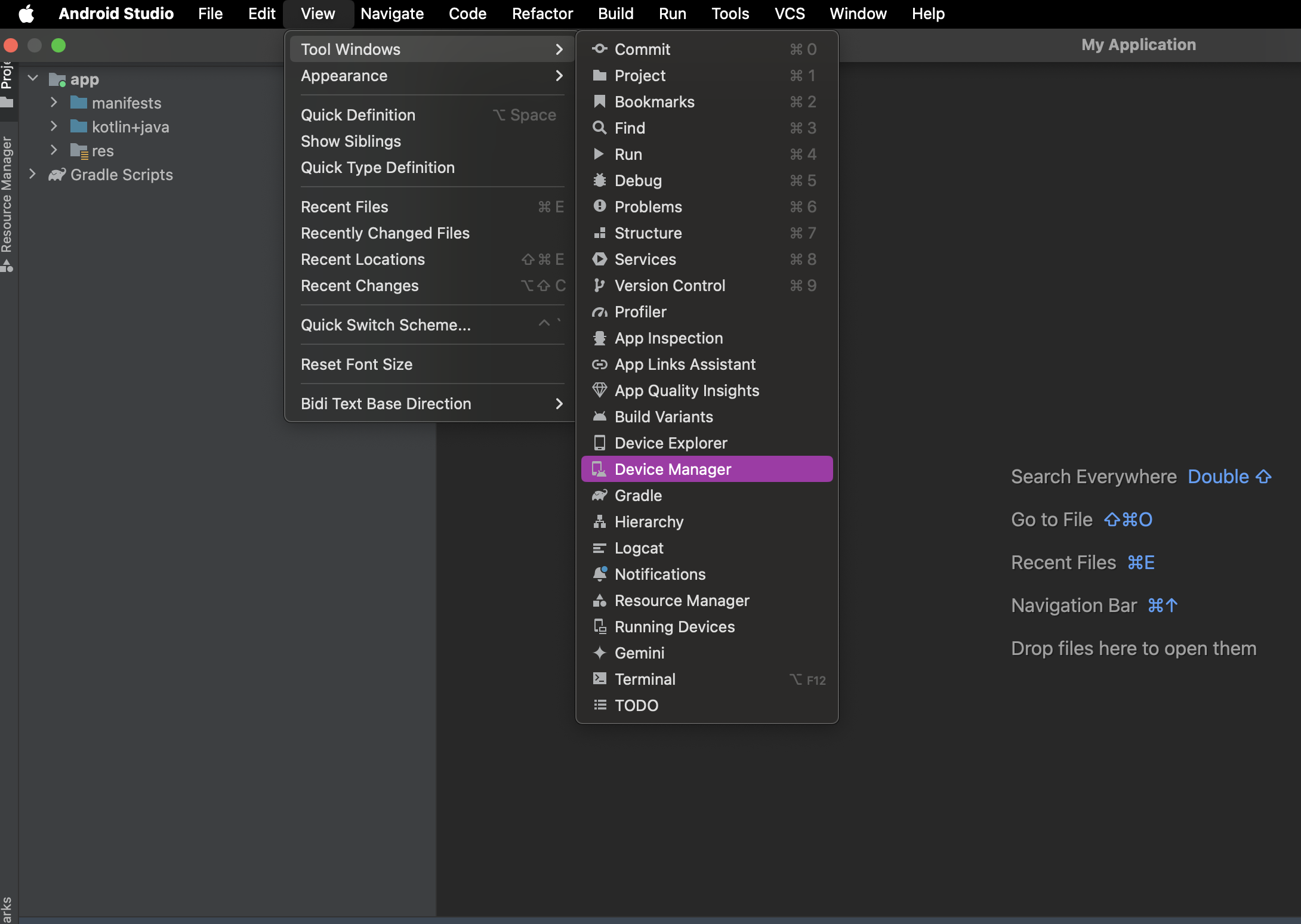The height and width of the screenshot is (924, 1301).
Task: Click the App Inspection icon
Action: tap(597, 337)
